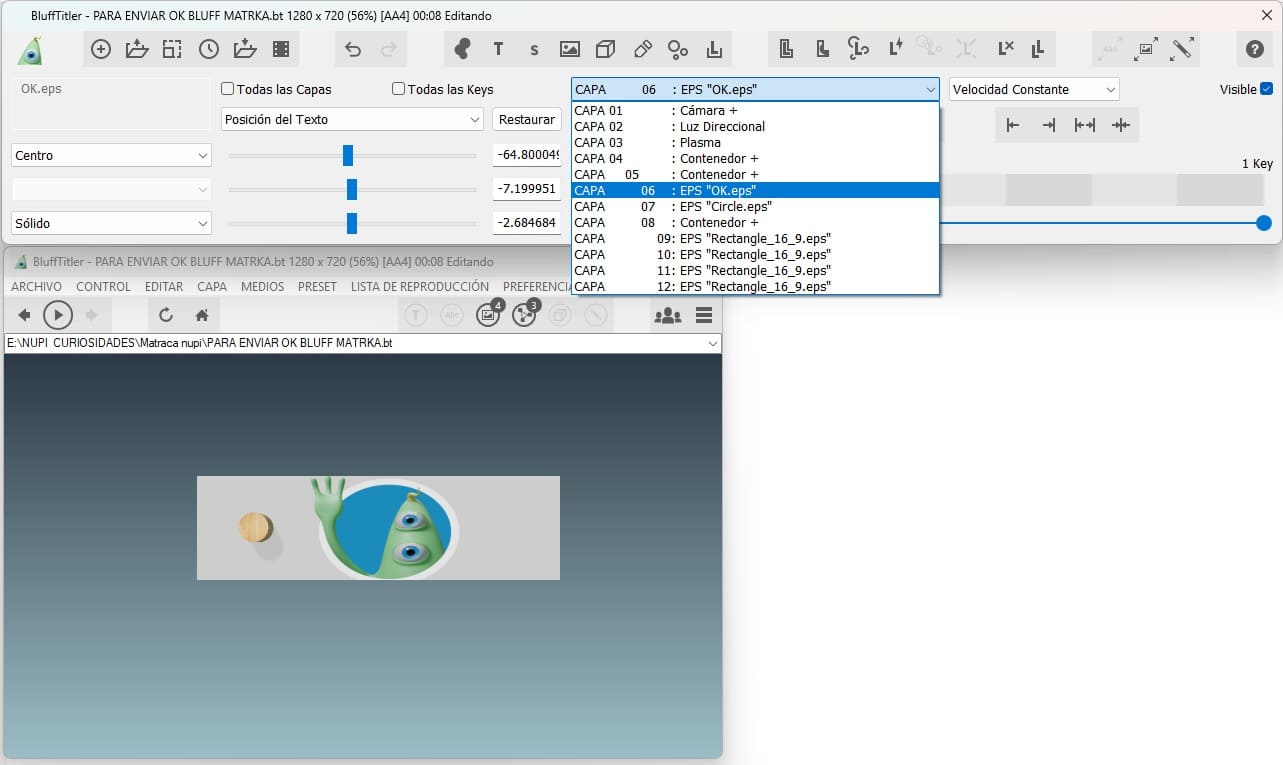Click the picture icon with badge 4

(x=489, y=314)
